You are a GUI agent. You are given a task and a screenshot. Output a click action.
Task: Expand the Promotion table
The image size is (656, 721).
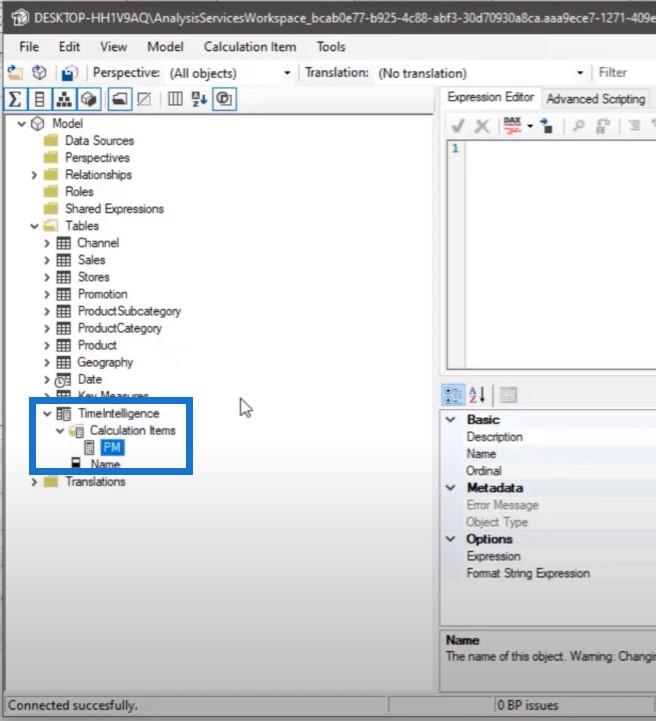point(47,294)
